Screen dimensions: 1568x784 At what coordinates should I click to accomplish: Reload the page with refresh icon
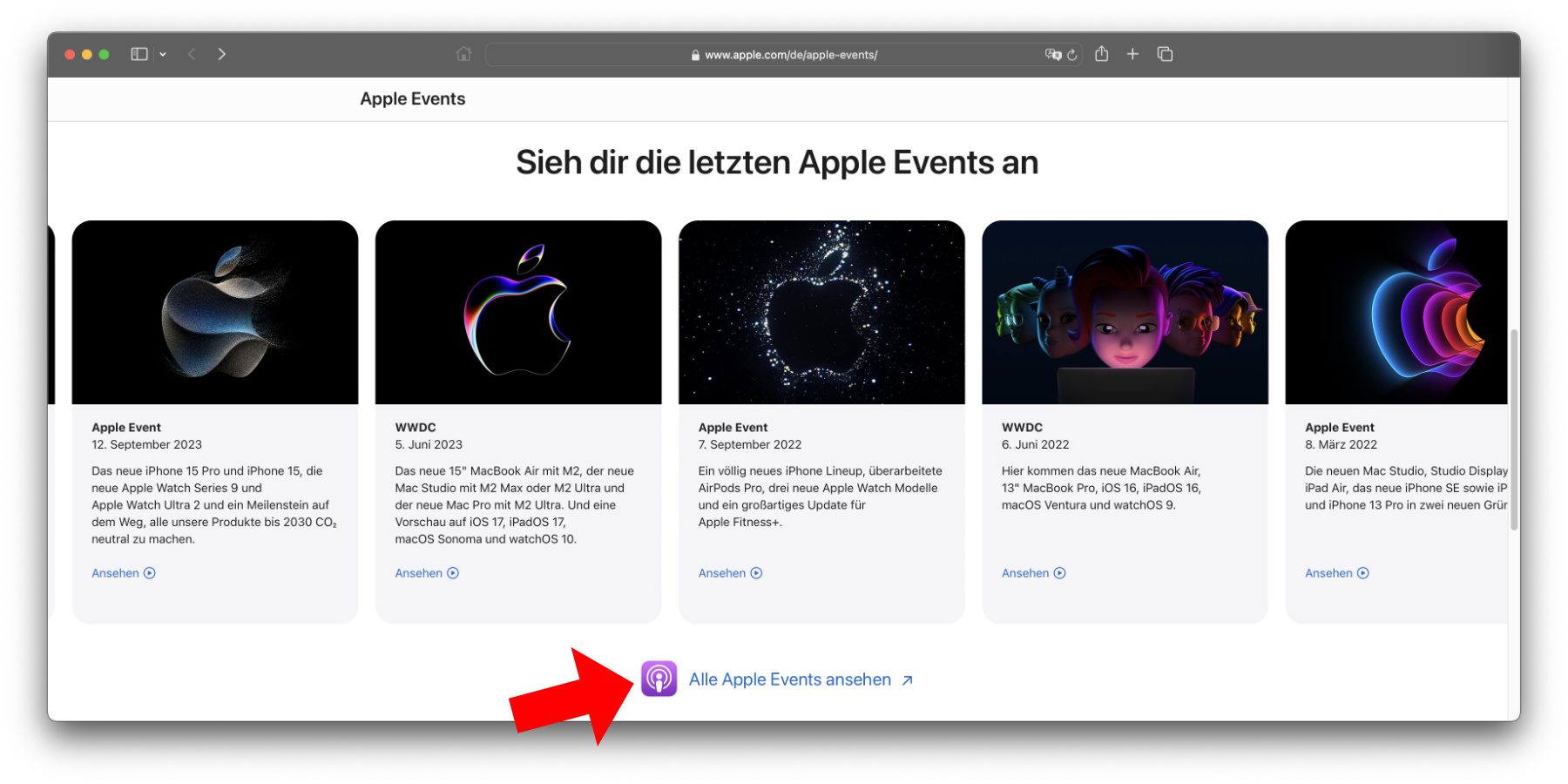click(1072, 55)
